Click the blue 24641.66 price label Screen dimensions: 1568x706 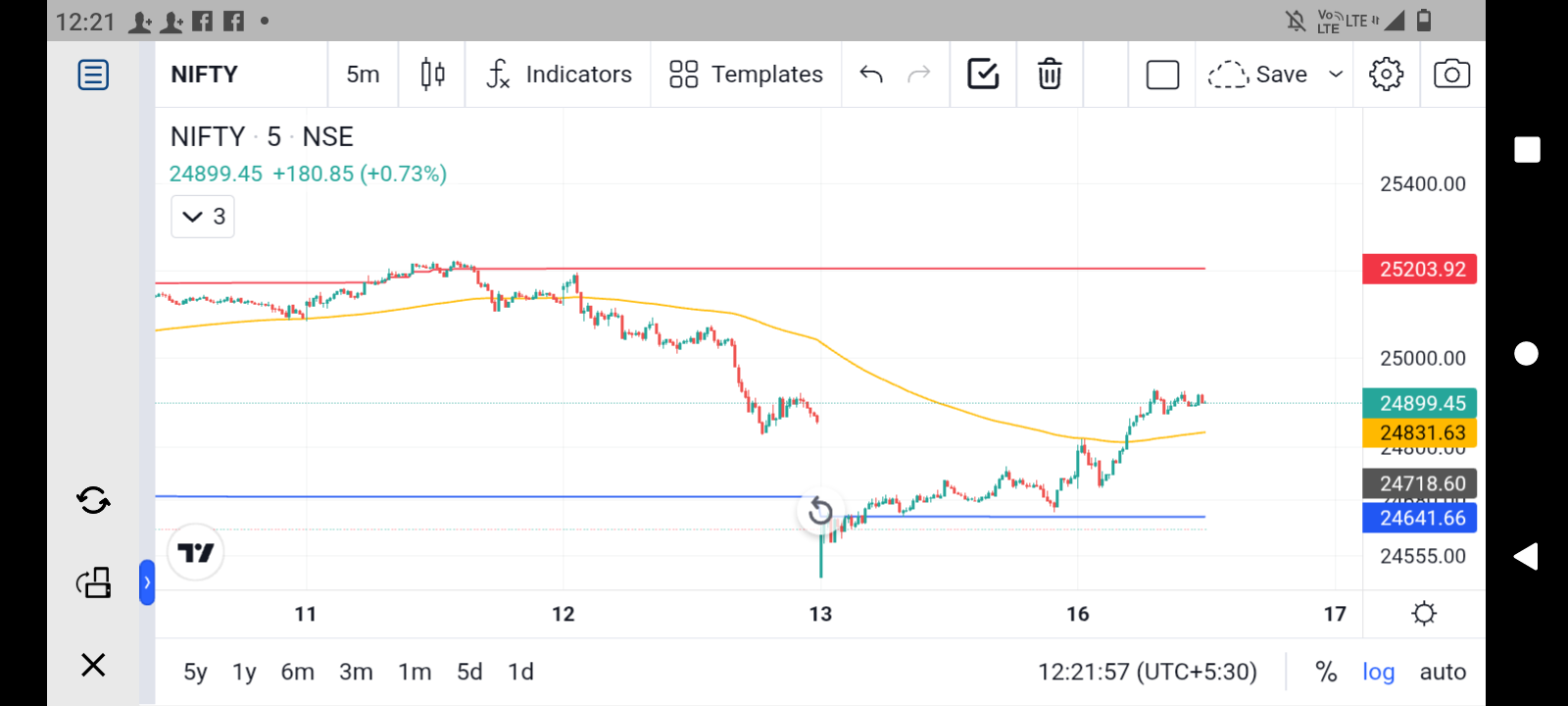(1419, 518)
